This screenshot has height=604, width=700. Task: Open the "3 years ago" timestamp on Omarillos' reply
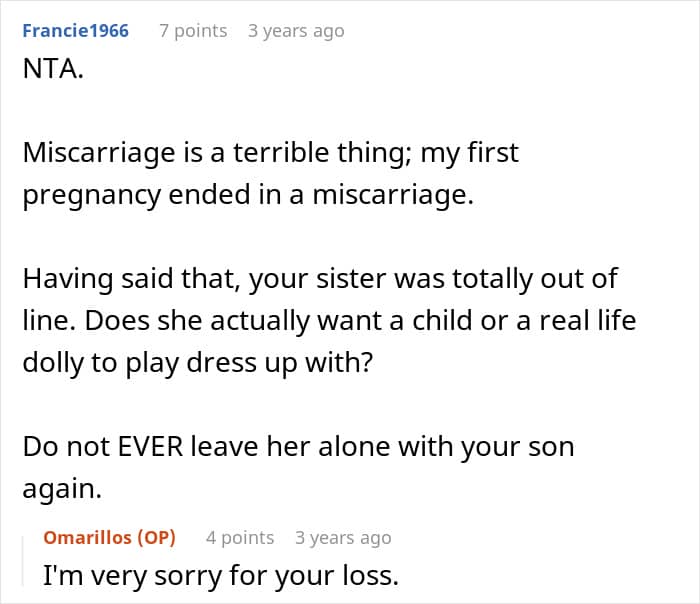[x=342, y=537]
